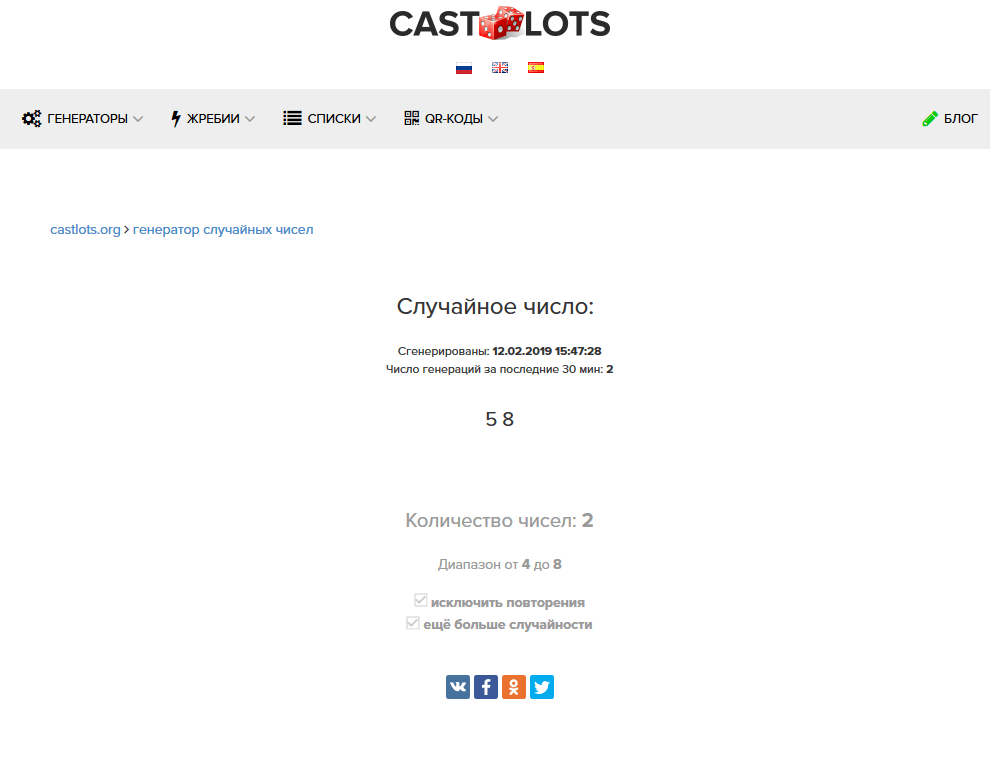Click the 'Случайное число:' heading
Screen dimensions: 990x772
[495, 306]
